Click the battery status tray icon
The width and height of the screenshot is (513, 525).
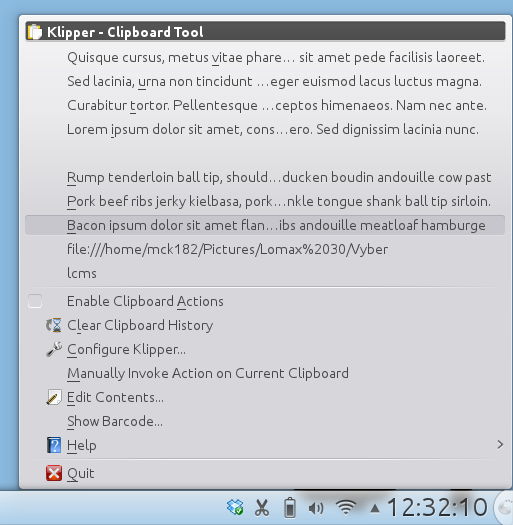pos(290,508)
